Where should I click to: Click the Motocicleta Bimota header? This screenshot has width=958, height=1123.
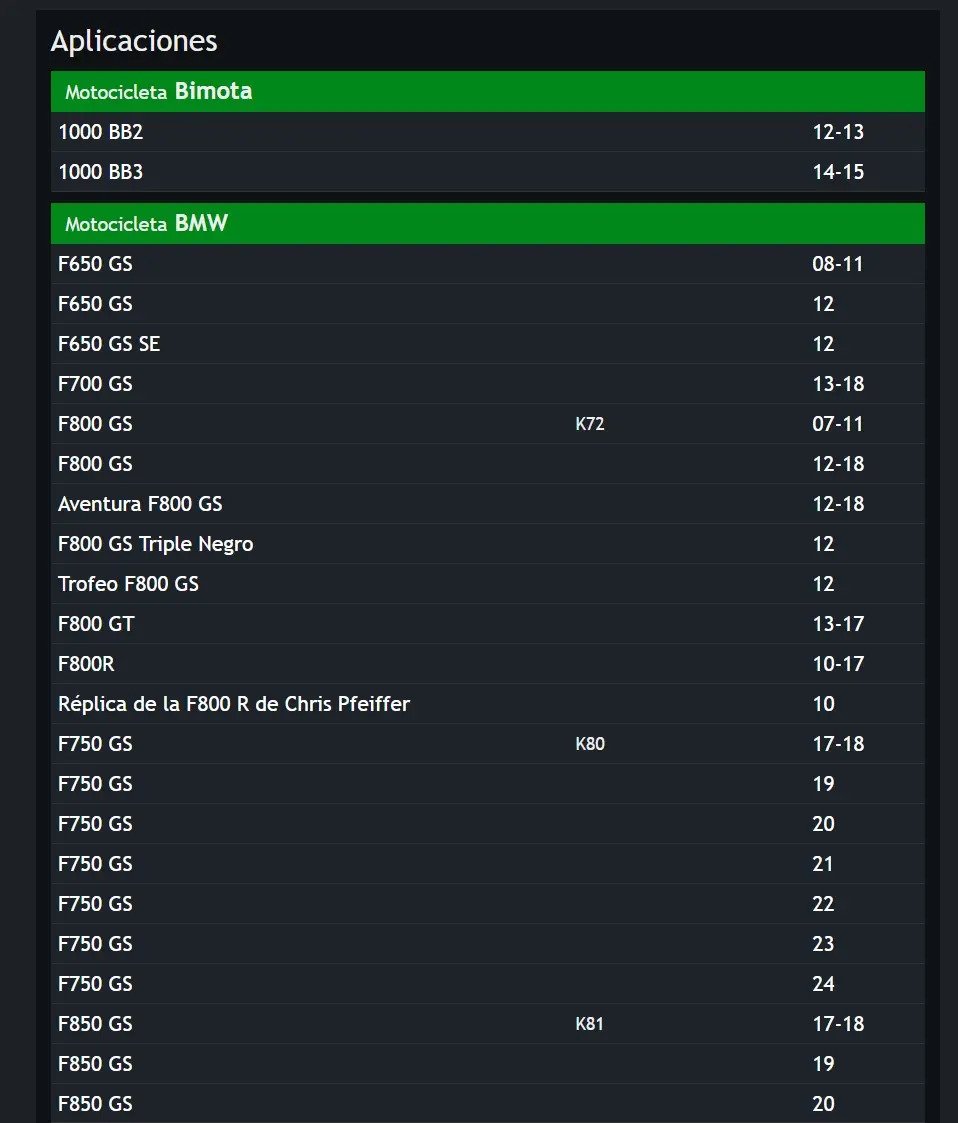488,92
